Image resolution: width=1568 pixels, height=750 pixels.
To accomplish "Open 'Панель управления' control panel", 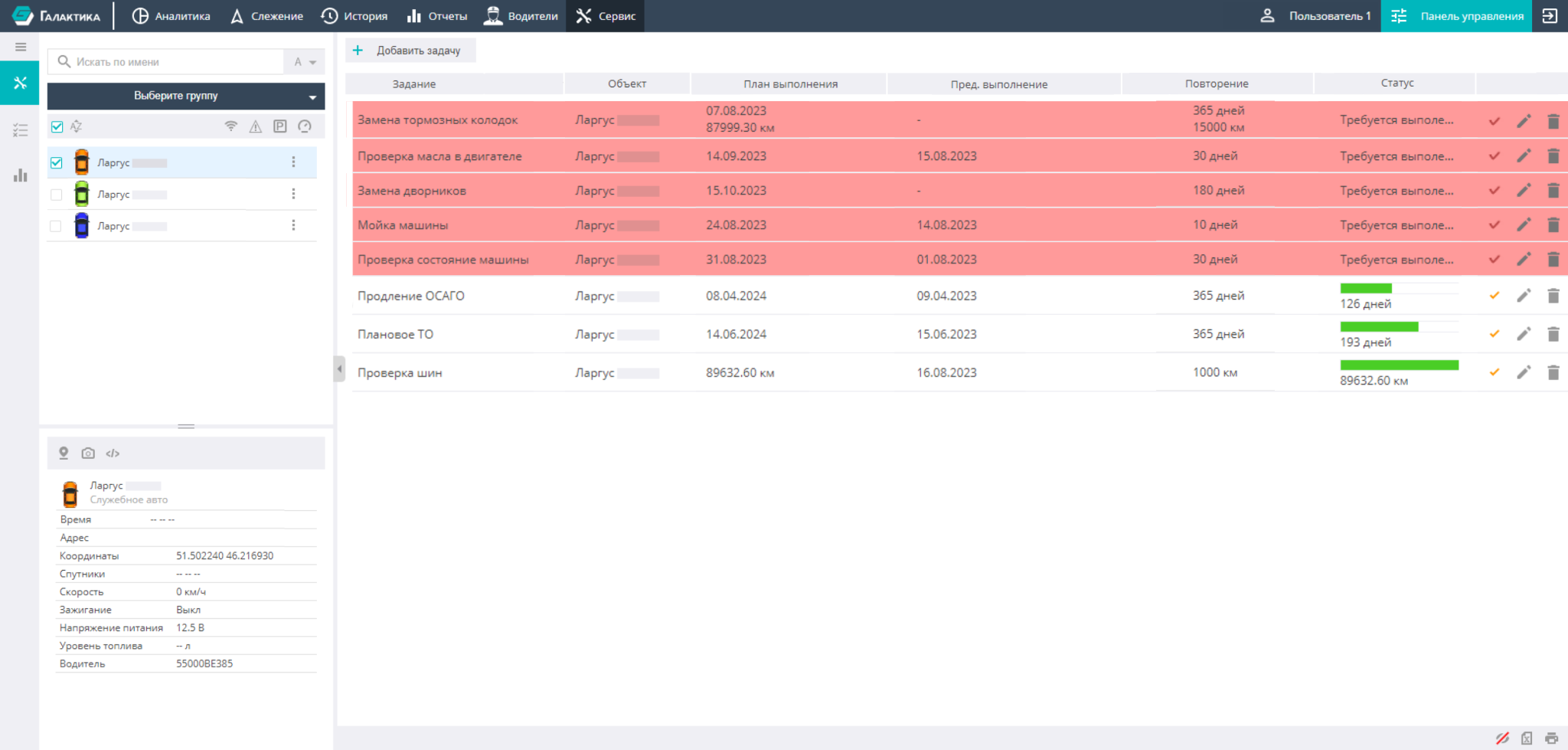I will [1456, 16].
